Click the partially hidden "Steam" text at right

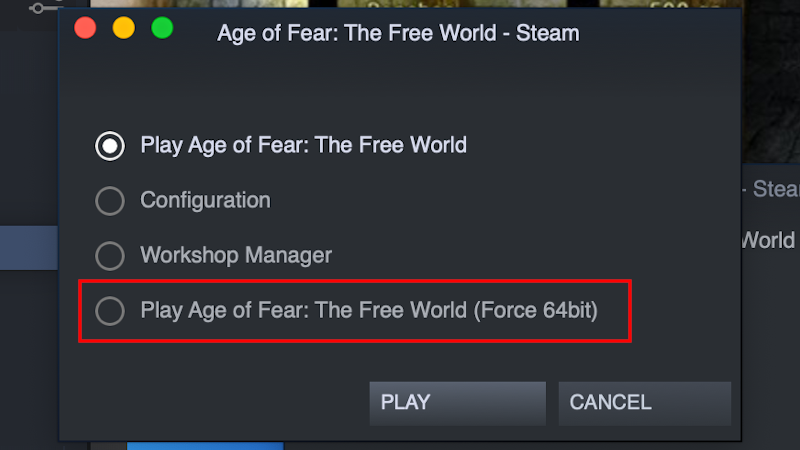pyautogui.click(x=774, y=189)
